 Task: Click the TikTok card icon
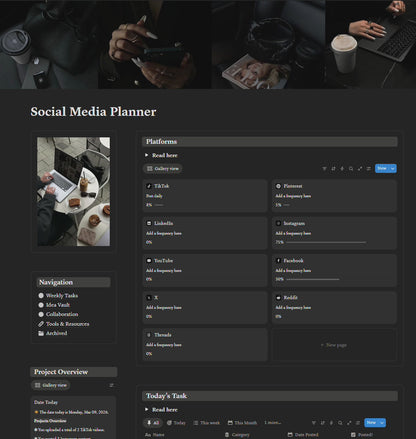(149, 186)
